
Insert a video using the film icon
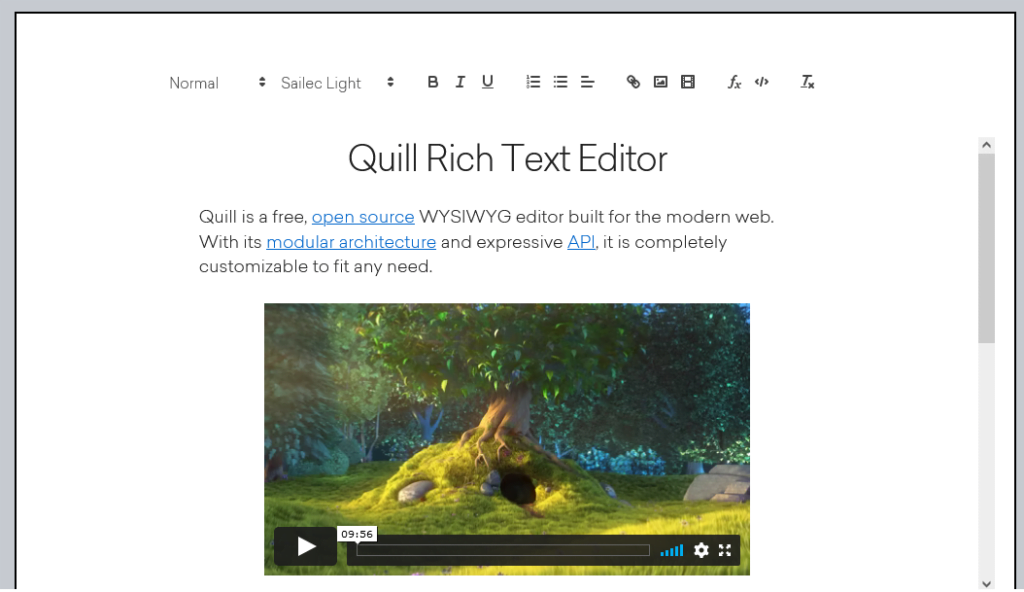[688, 82]
